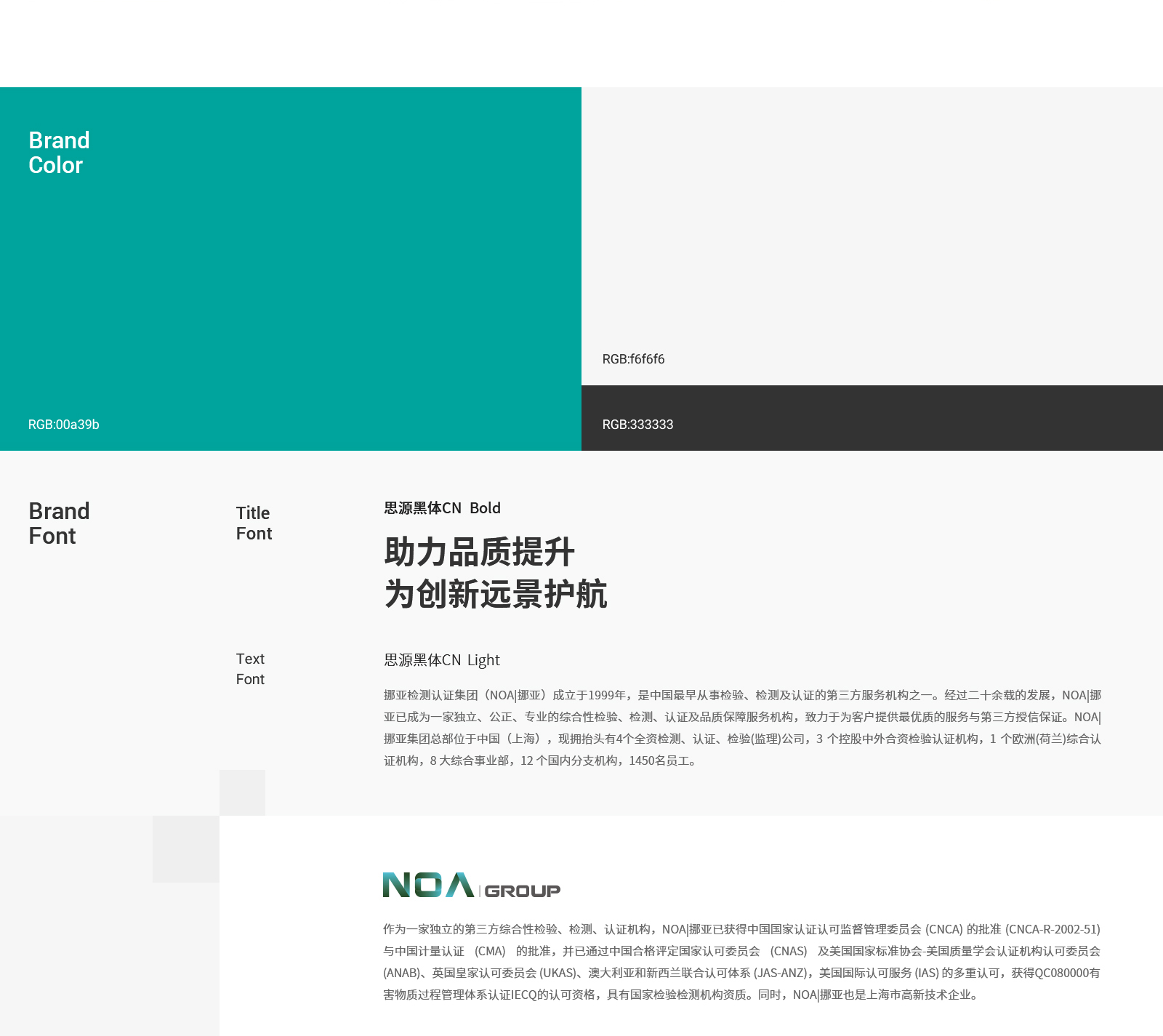Select the teal brand color swatch

(x=291, y=276)
